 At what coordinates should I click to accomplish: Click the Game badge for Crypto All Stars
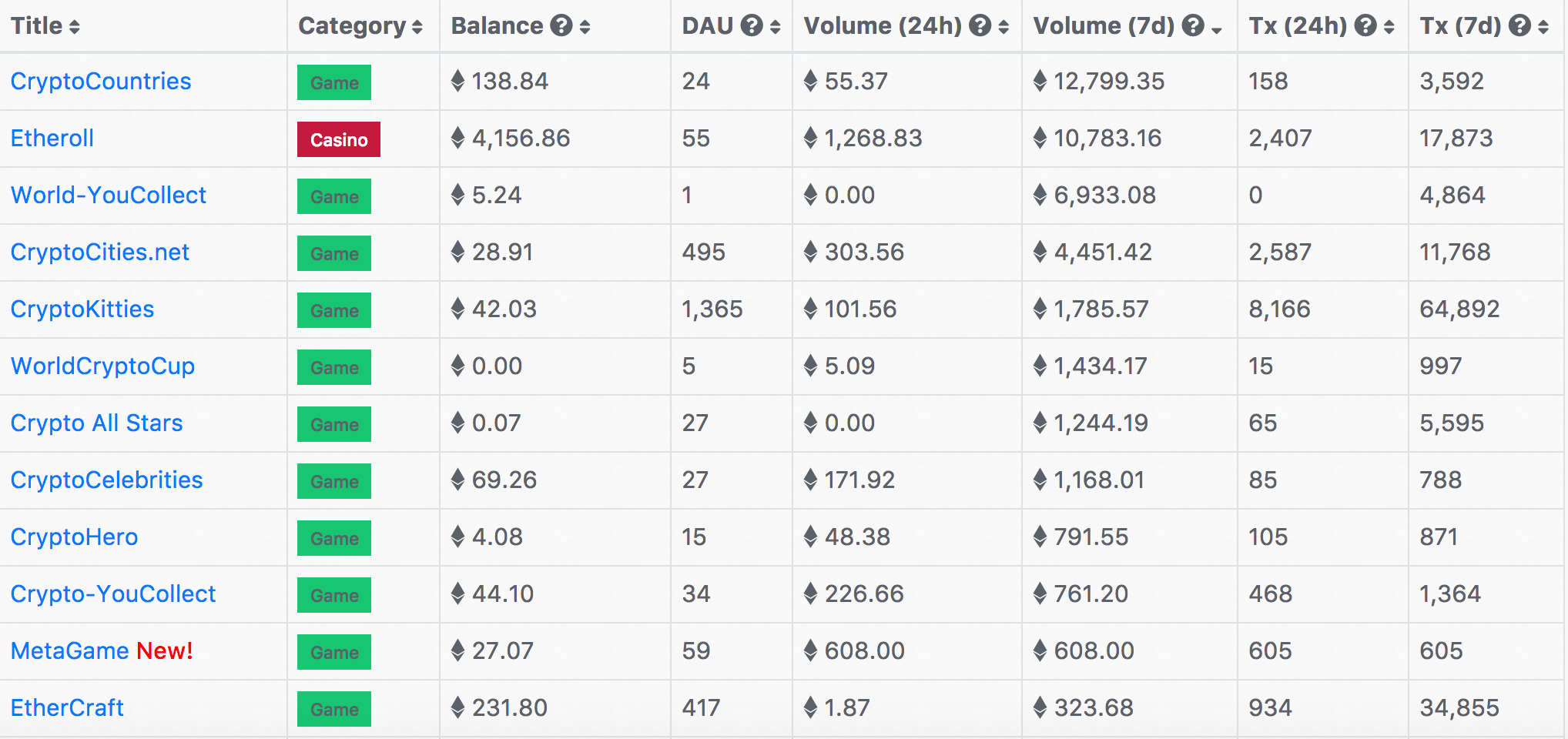334,424
